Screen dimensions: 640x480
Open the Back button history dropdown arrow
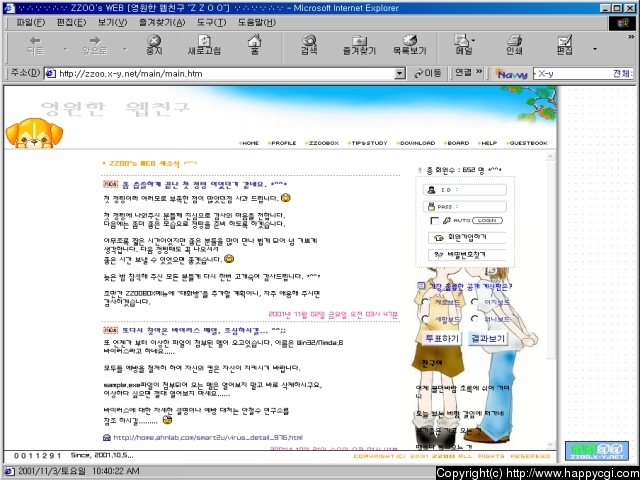66,49
